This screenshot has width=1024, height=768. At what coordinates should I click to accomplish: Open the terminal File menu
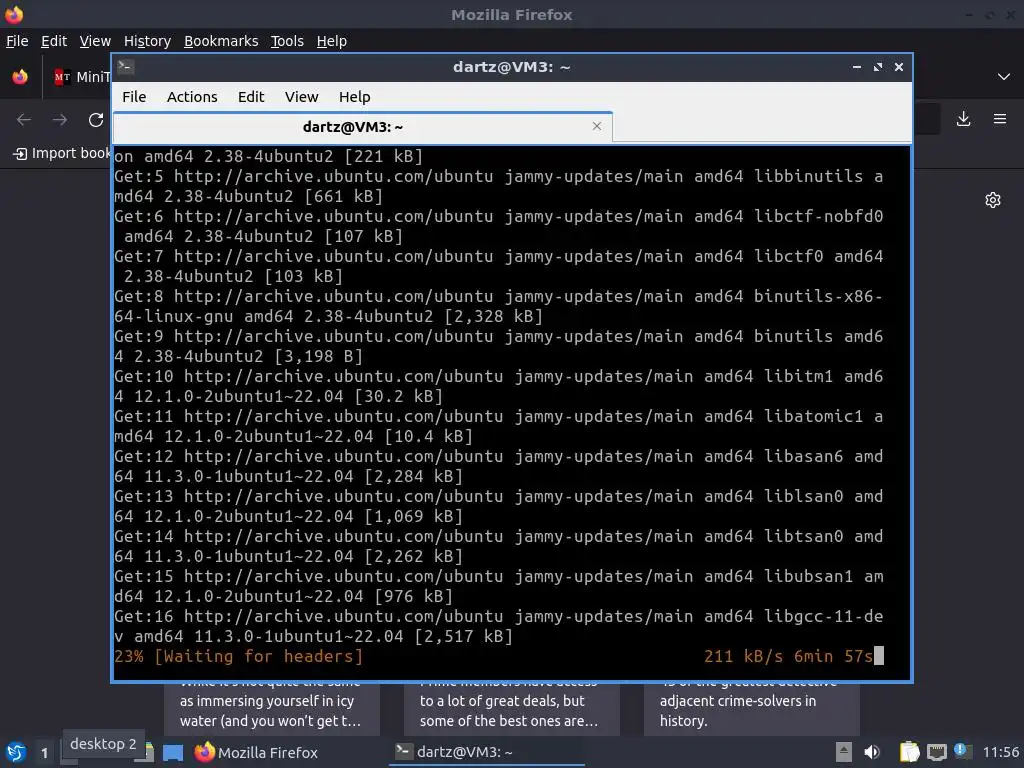click(134, 97)
